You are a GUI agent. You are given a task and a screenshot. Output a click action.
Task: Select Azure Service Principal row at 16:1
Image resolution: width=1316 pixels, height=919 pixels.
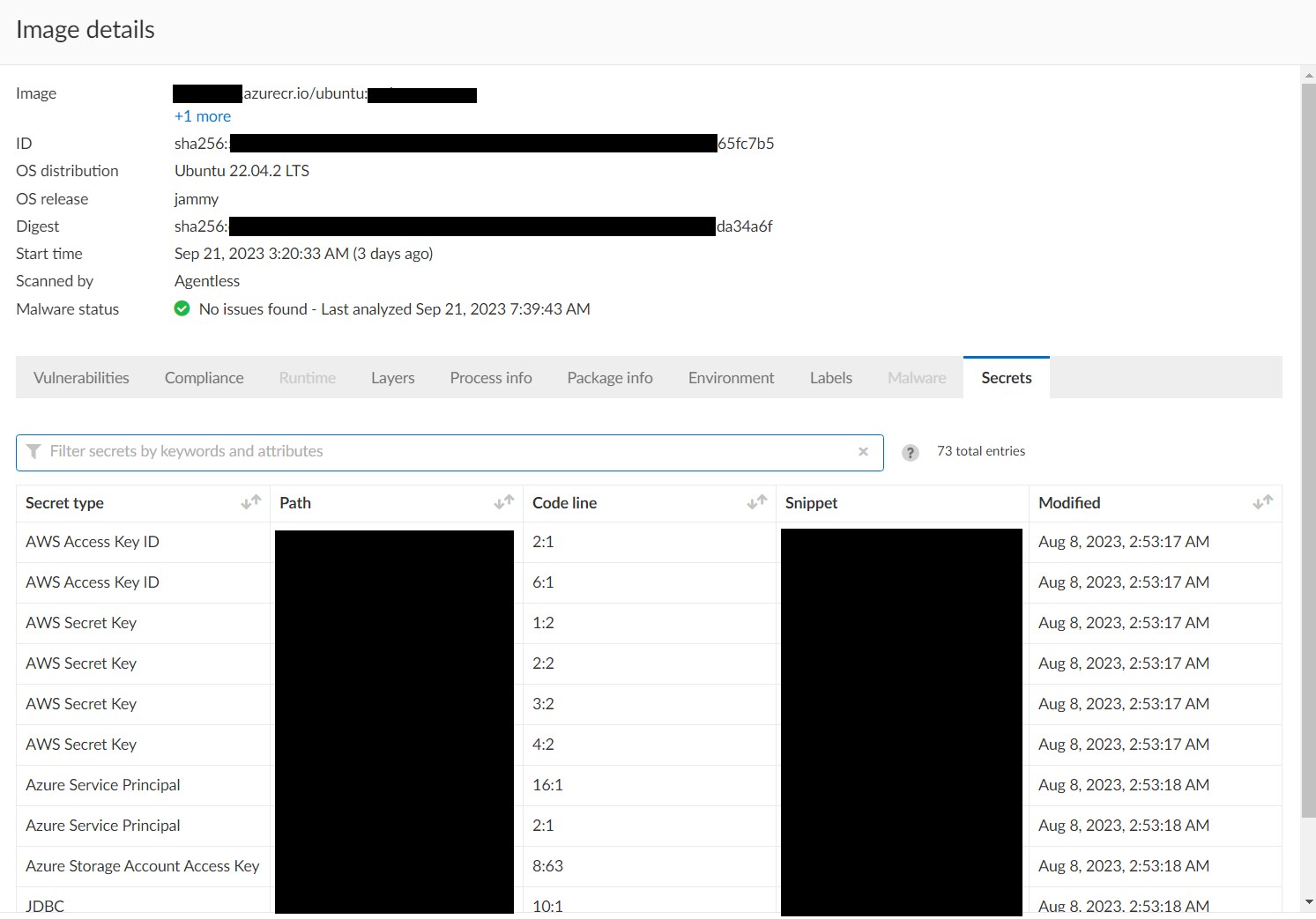pos(649,785)
